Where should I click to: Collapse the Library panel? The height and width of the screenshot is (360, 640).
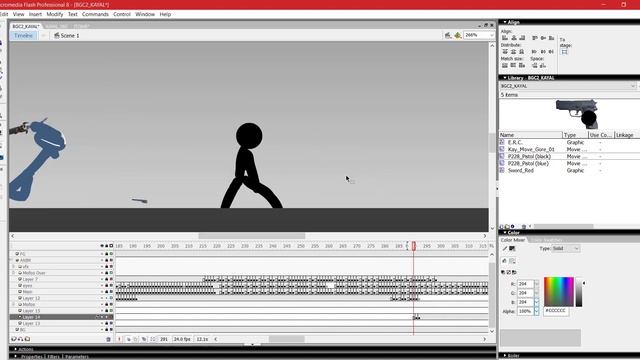(505, 78)
